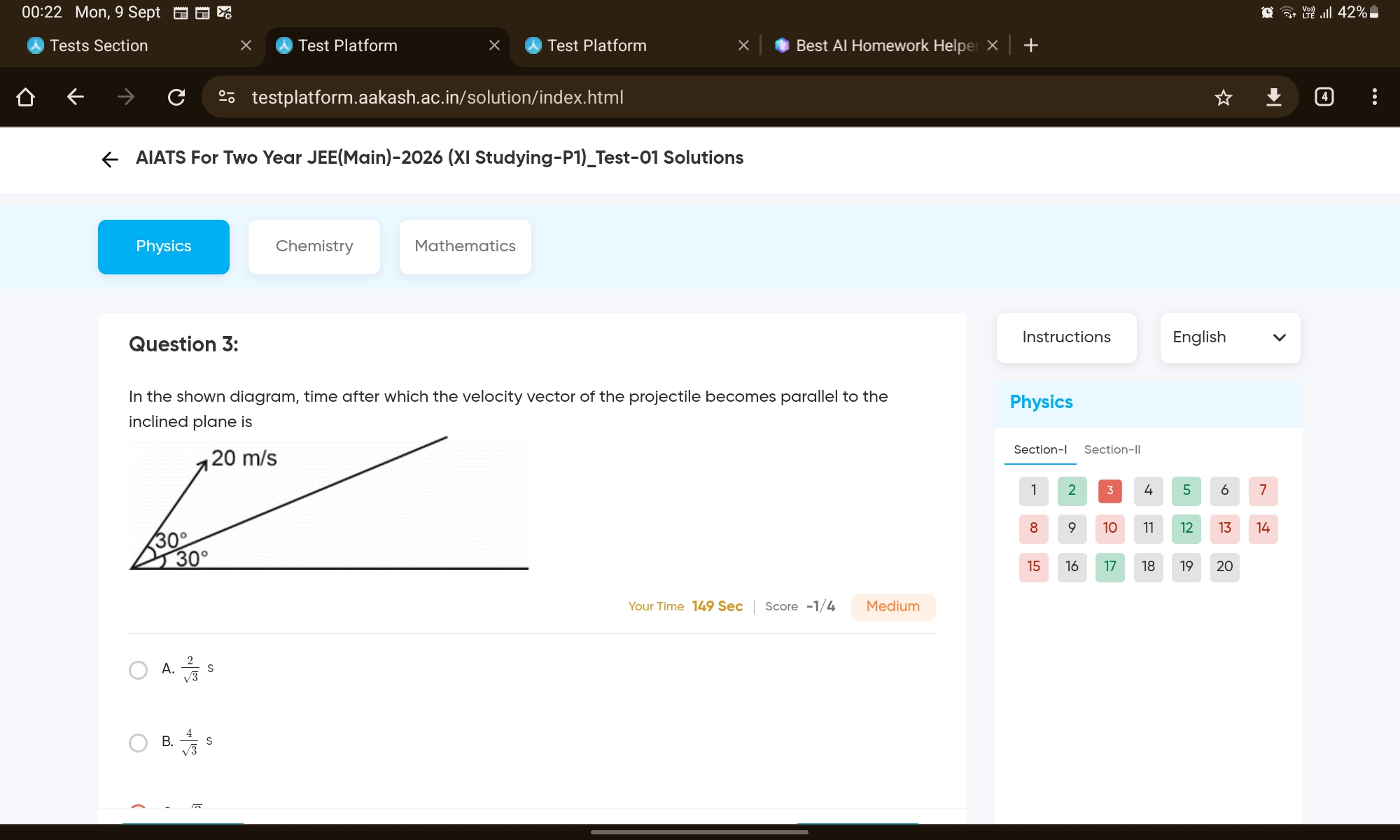Screen dimensions: 1400x840
Task: Click the Medium difficulty badge
Action: (x=893, y=607)
